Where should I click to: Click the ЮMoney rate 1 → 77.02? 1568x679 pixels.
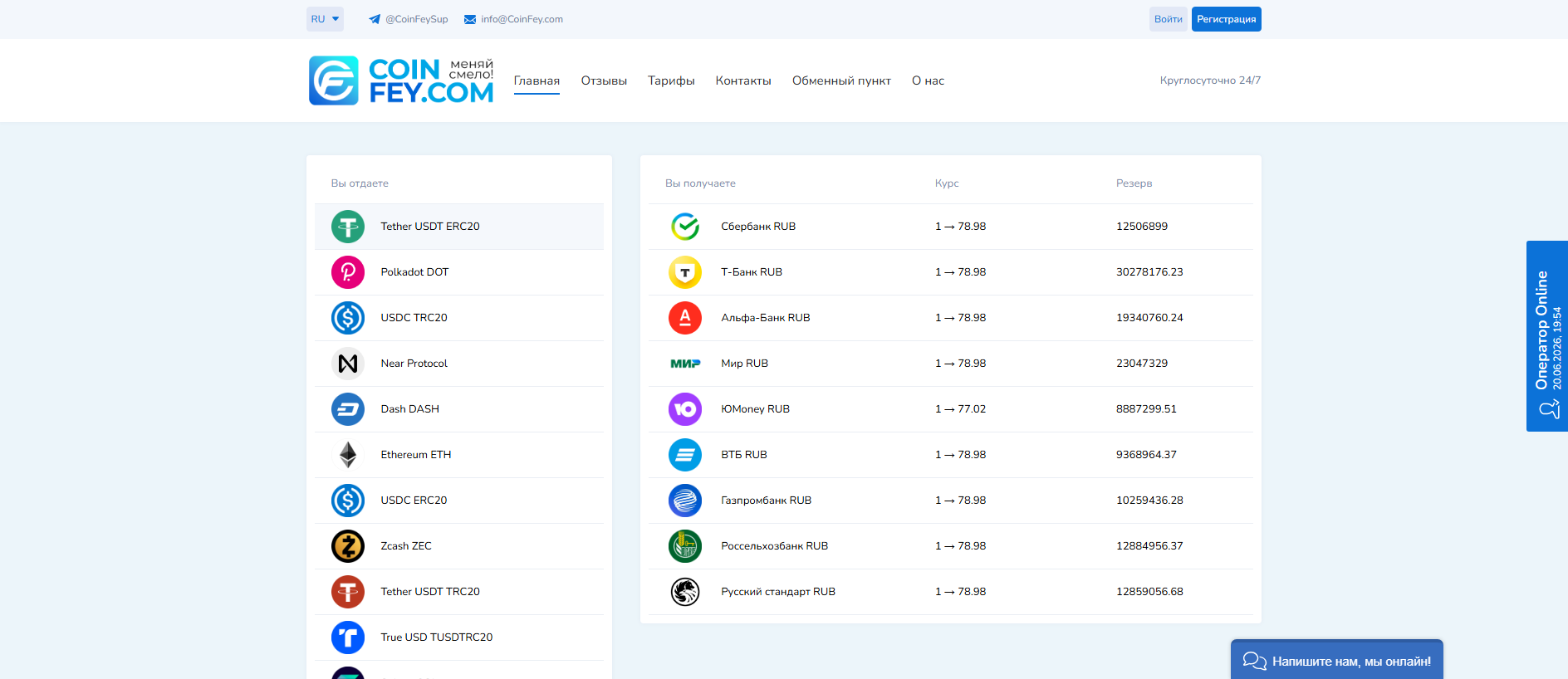961,409
